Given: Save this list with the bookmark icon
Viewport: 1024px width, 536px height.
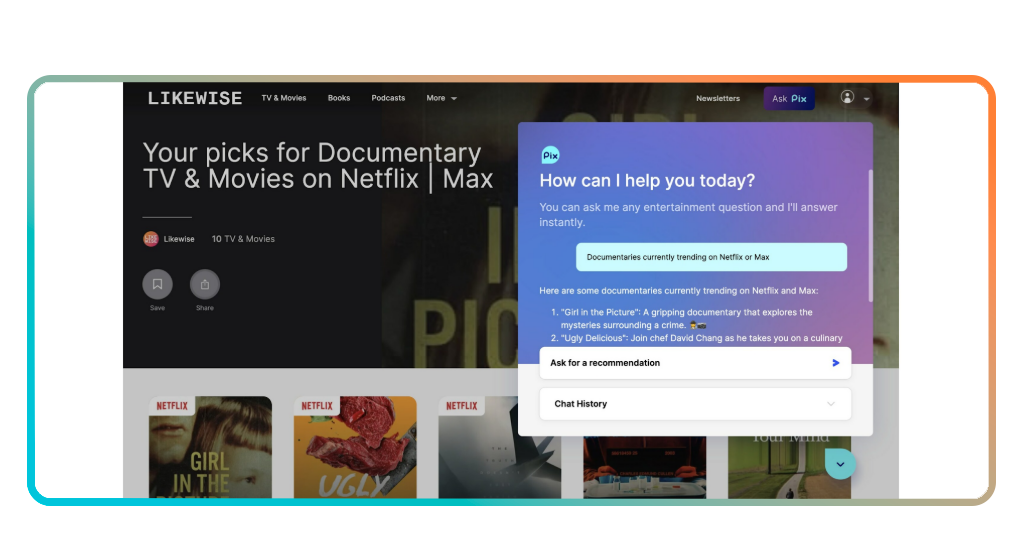Looking at the screenshot, I should pyautogui.click(x=157, y=284).
